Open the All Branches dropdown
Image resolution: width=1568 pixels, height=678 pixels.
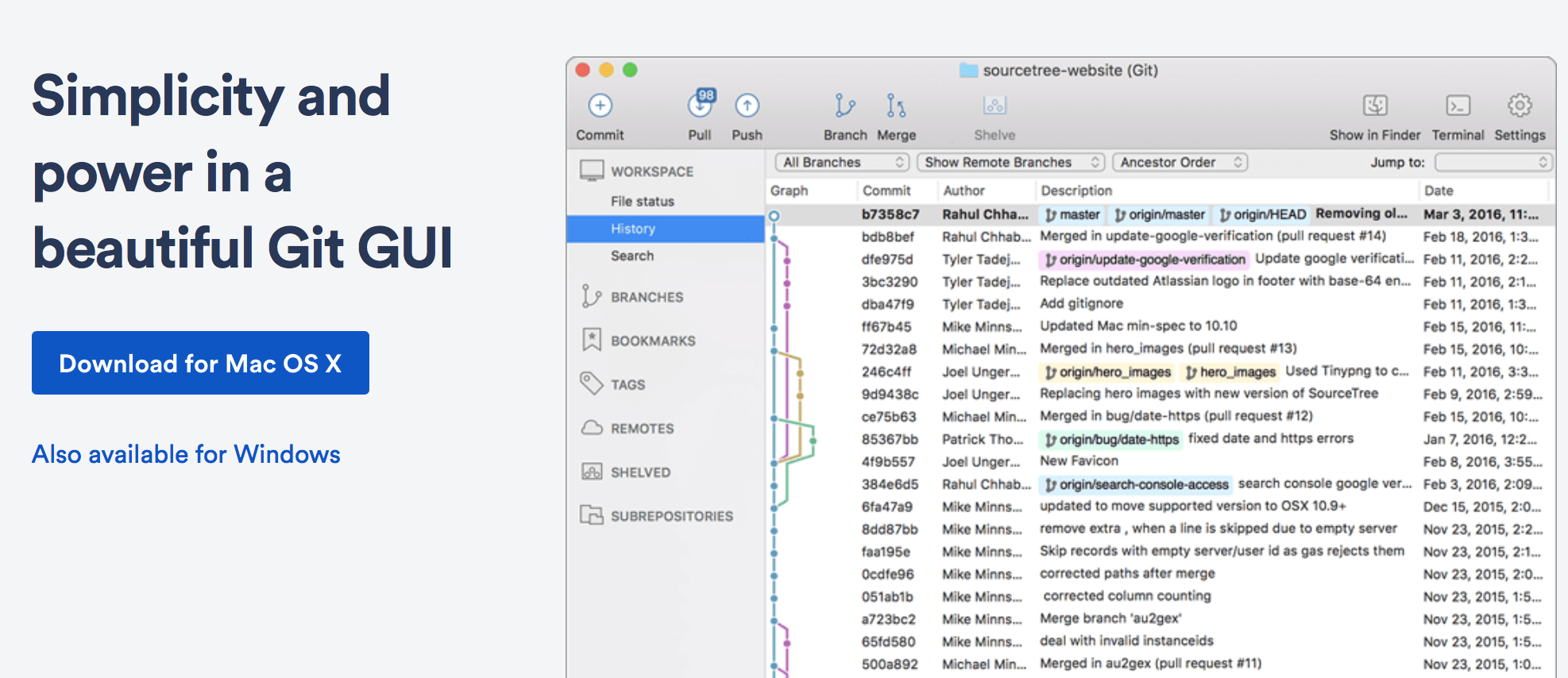click(842, 162)
